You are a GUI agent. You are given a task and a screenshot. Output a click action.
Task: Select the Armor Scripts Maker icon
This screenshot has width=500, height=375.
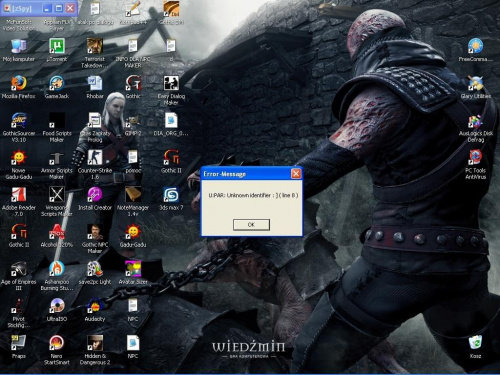(57, 158)
